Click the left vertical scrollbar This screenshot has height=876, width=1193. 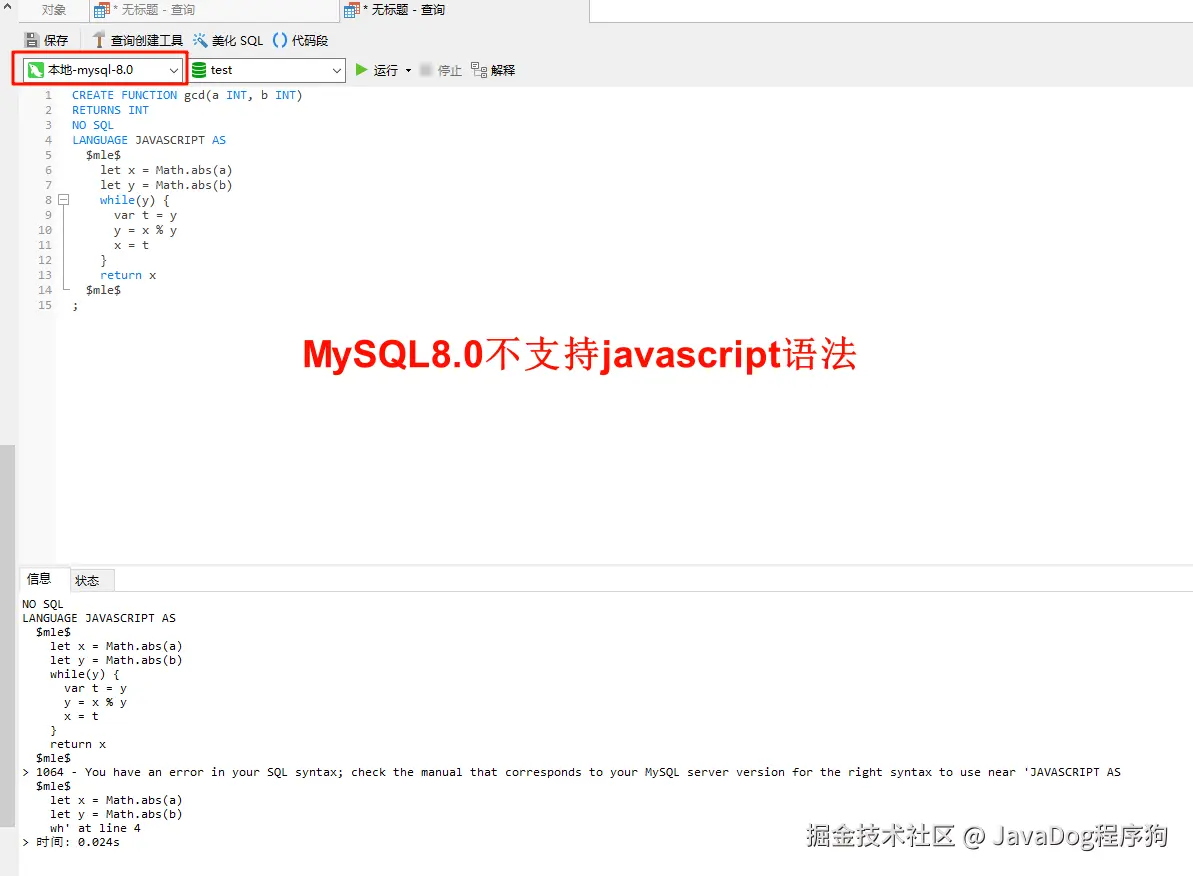(8, 635)
